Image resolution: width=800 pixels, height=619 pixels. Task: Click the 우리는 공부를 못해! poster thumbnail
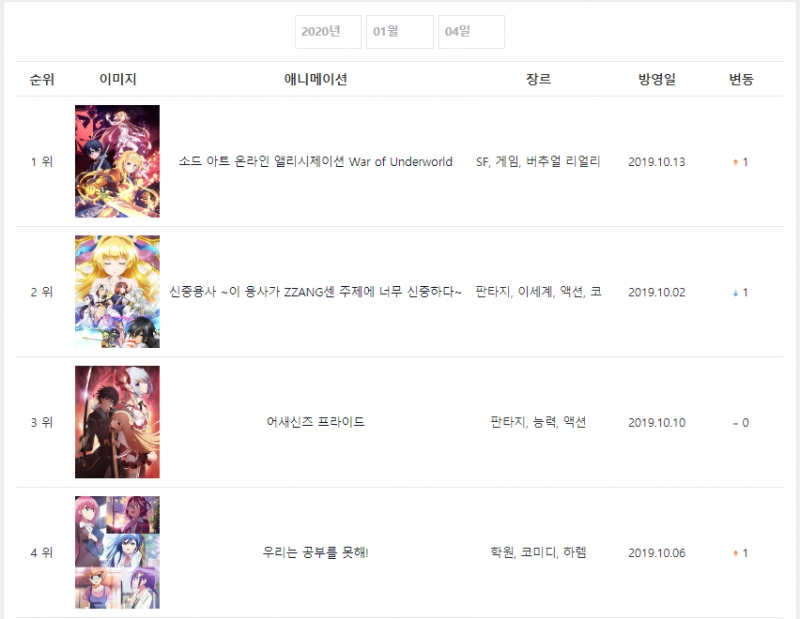click(x=117, y=552)
